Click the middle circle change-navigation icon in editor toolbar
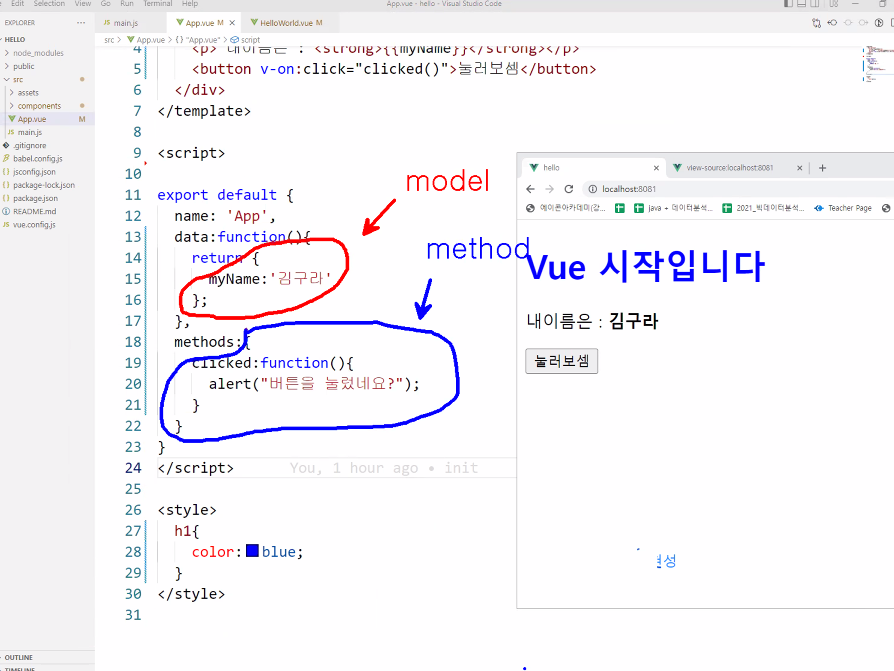Image resolution: width=894 pixels, height=671 pixels. 848,23
